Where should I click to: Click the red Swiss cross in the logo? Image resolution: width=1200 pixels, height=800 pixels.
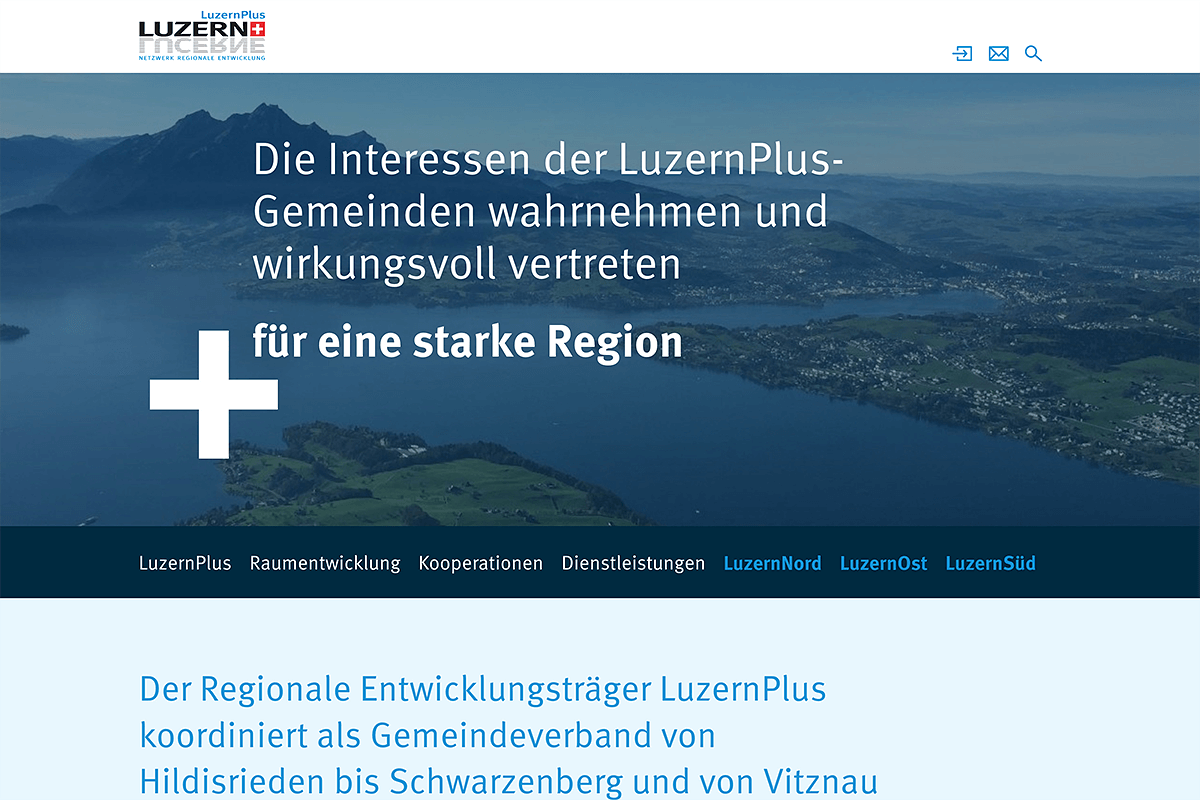tap(257, 30)
